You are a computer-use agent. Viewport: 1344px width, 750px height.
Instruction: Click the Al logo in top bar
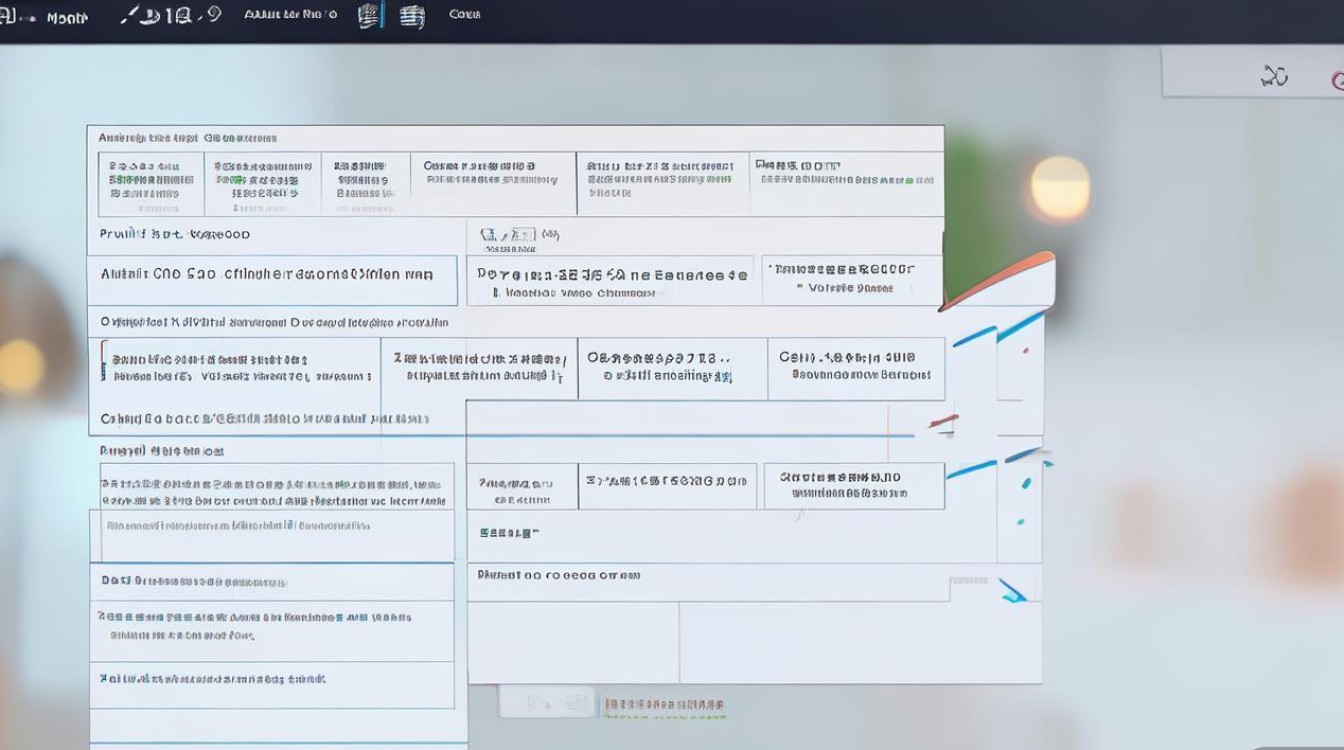click(x=13, y=17)
